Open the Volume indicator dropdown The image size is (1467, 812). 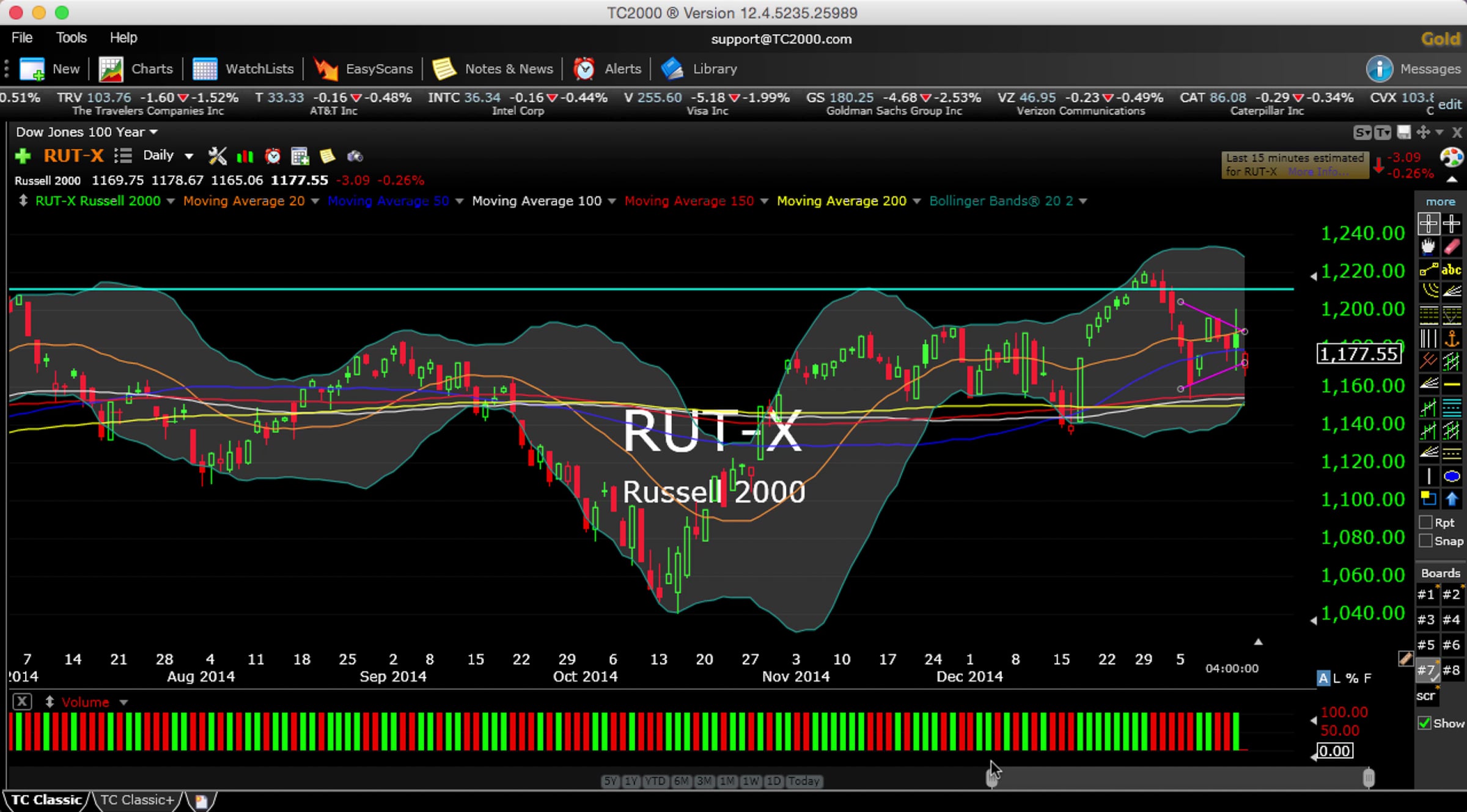point(123,703)
